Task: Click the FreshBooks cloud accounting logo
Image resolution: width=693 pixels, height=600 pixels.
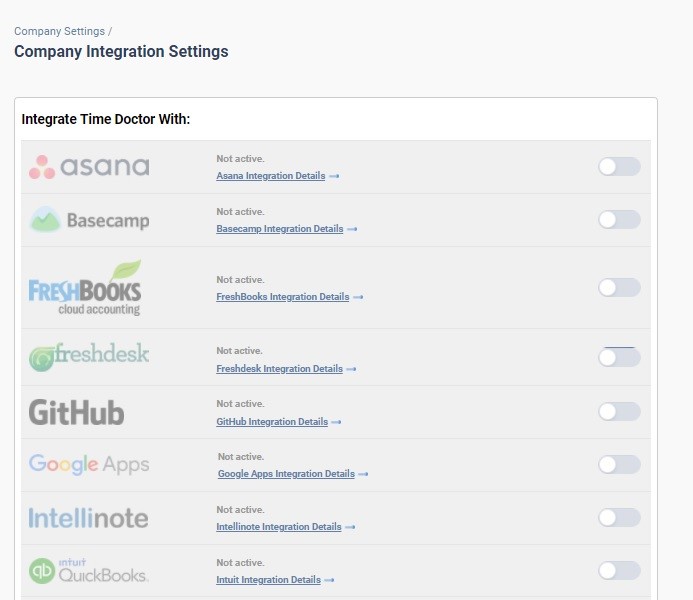Action: coord(85,288)
